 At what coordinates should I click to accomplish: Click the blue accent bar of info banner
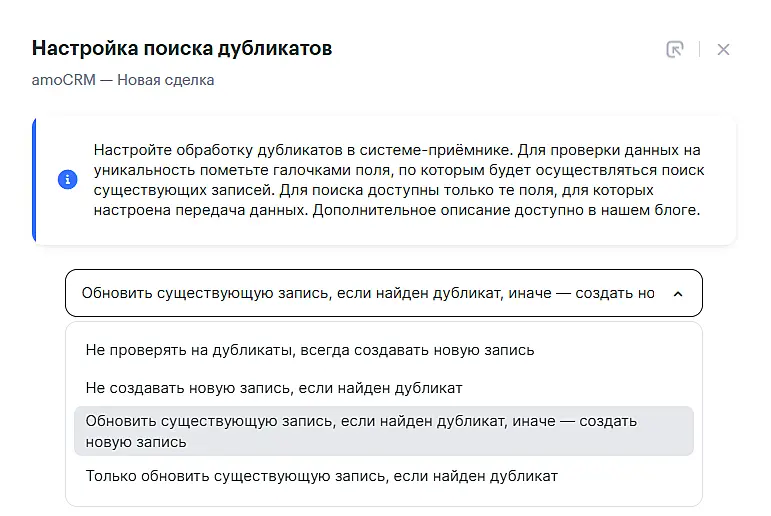35,180
